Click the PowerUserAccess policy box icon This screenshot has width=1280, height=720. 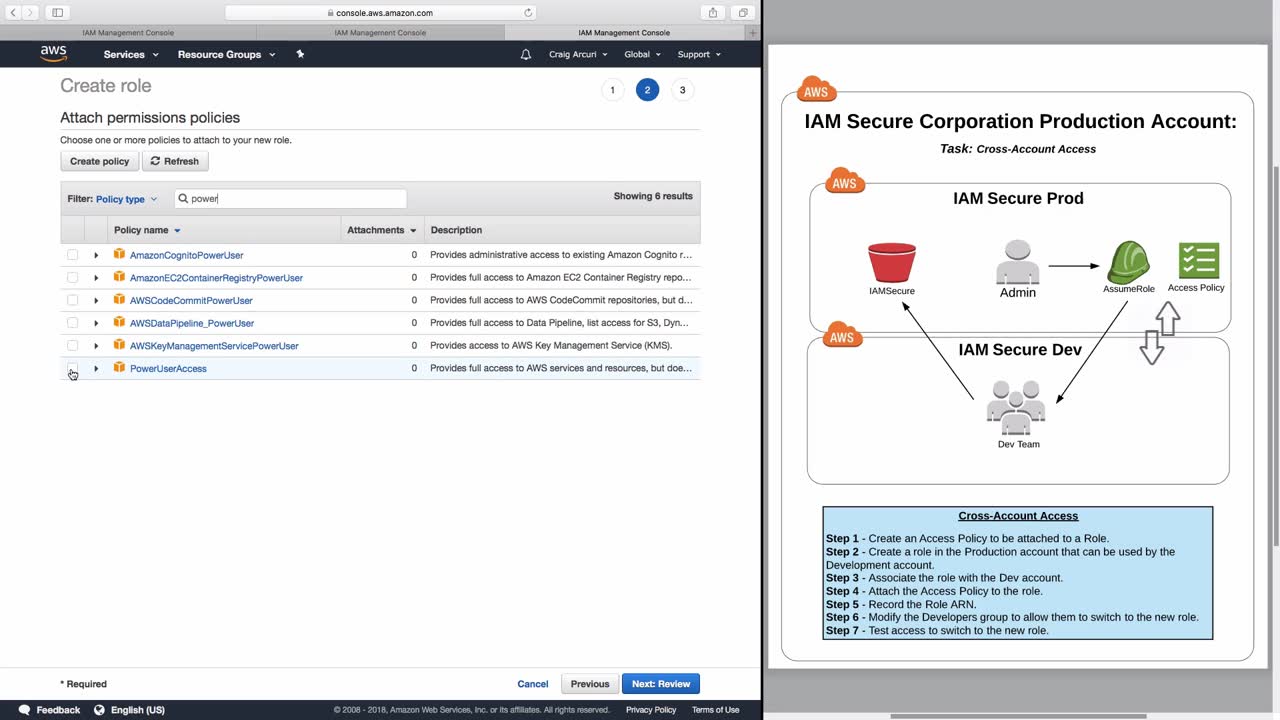pos(119,368)
